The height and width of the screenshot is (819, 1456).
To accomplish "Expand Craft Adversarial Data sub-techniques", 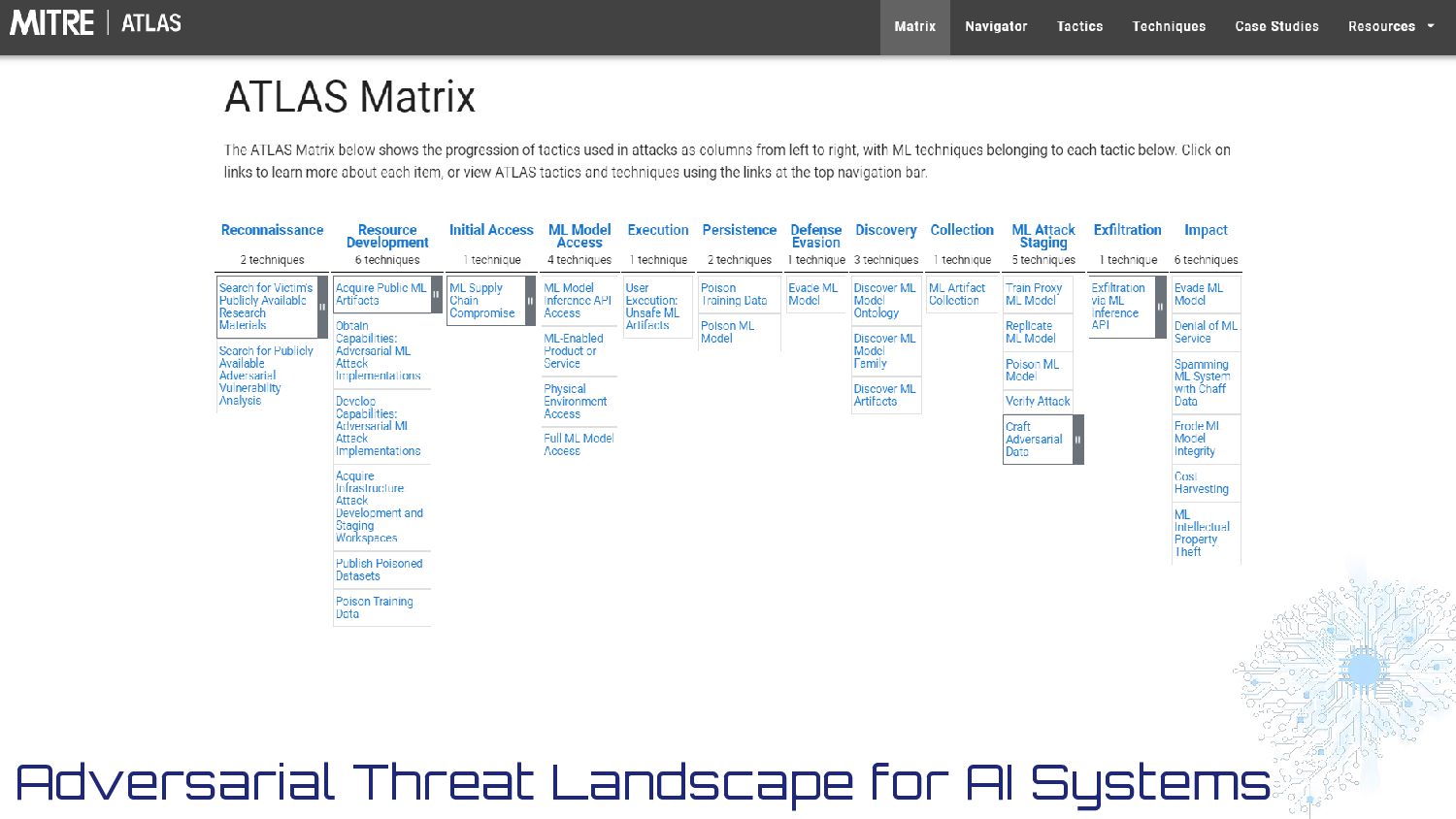I will 1077,440.
